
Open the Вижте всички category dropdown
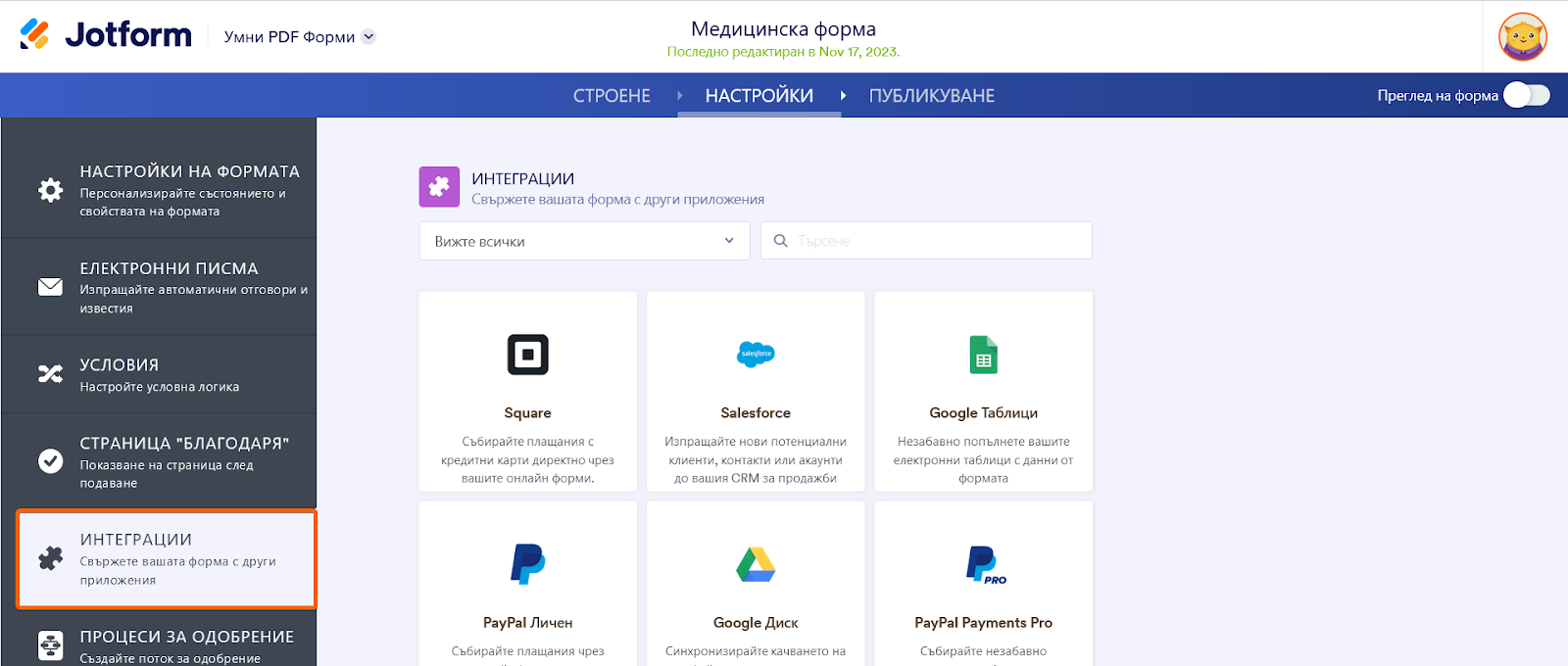584,241
